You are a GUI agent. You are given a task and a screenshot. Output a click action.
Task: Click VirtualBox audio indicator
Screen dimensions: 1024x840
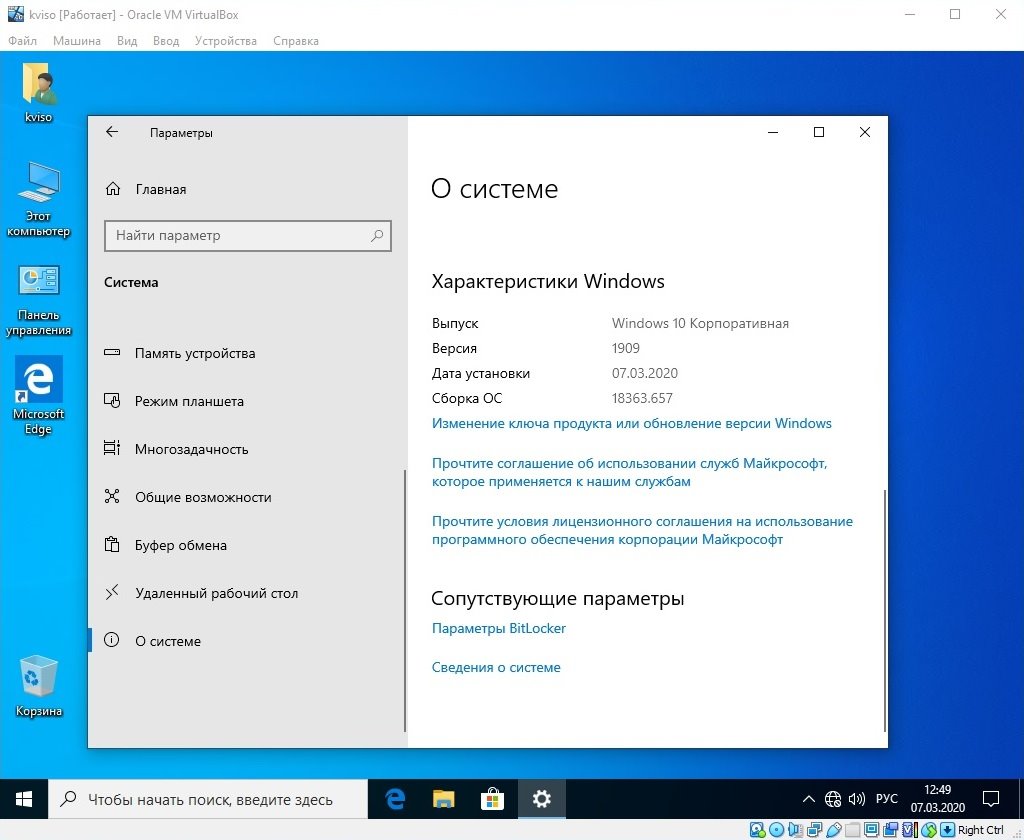click(795, 830)
